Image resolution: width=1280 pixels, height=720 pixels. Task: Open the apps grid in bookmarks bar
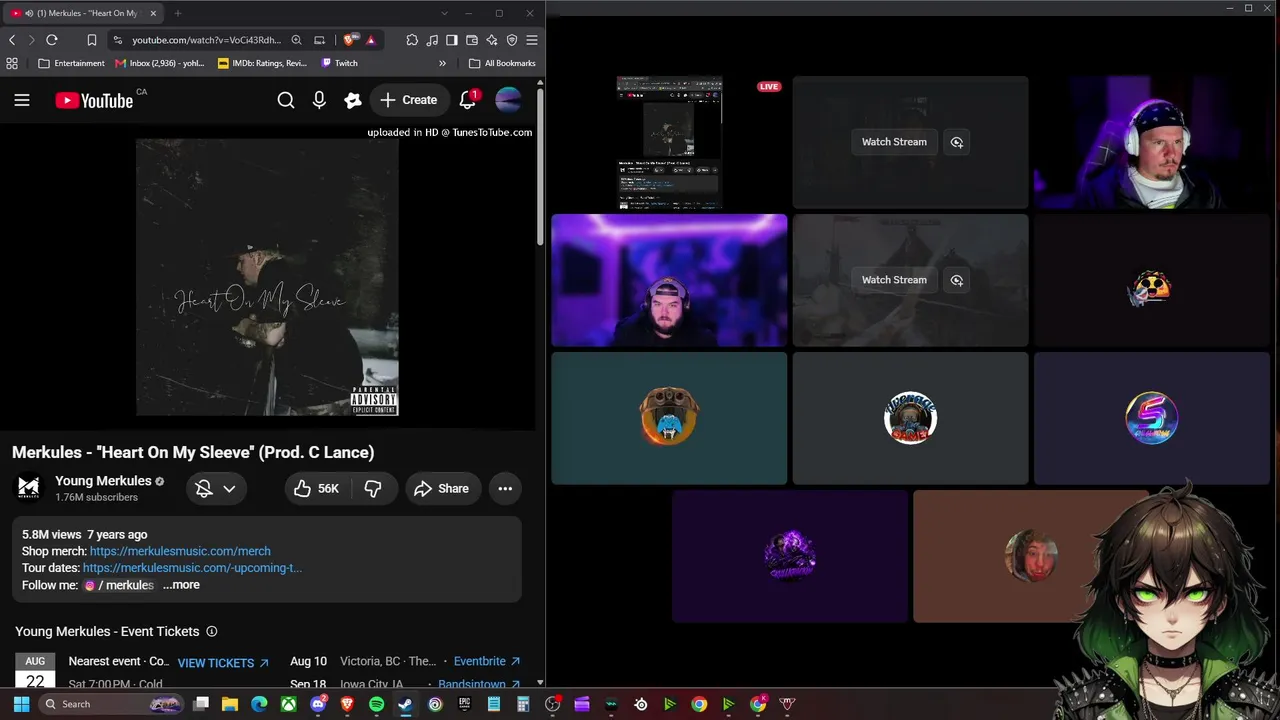pos(12,63)
